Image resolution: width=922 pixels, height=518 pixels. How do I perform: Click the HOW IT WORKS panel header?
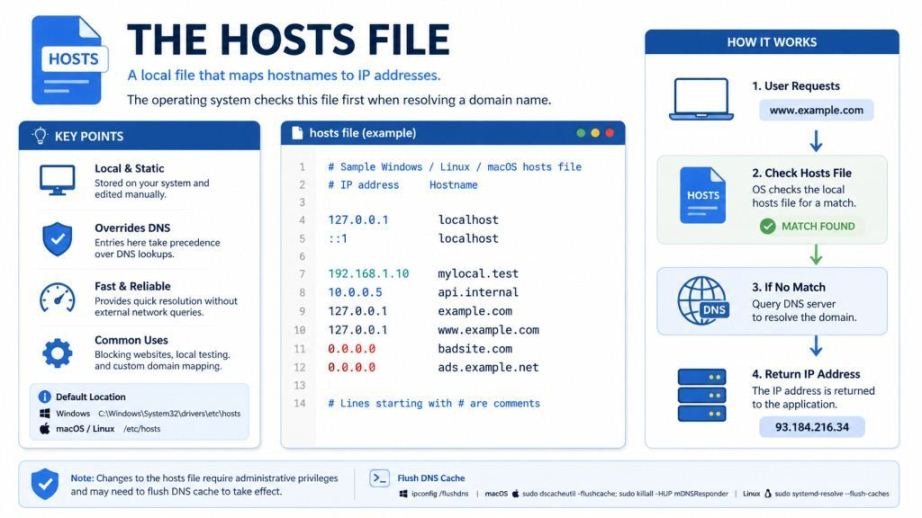771,42
